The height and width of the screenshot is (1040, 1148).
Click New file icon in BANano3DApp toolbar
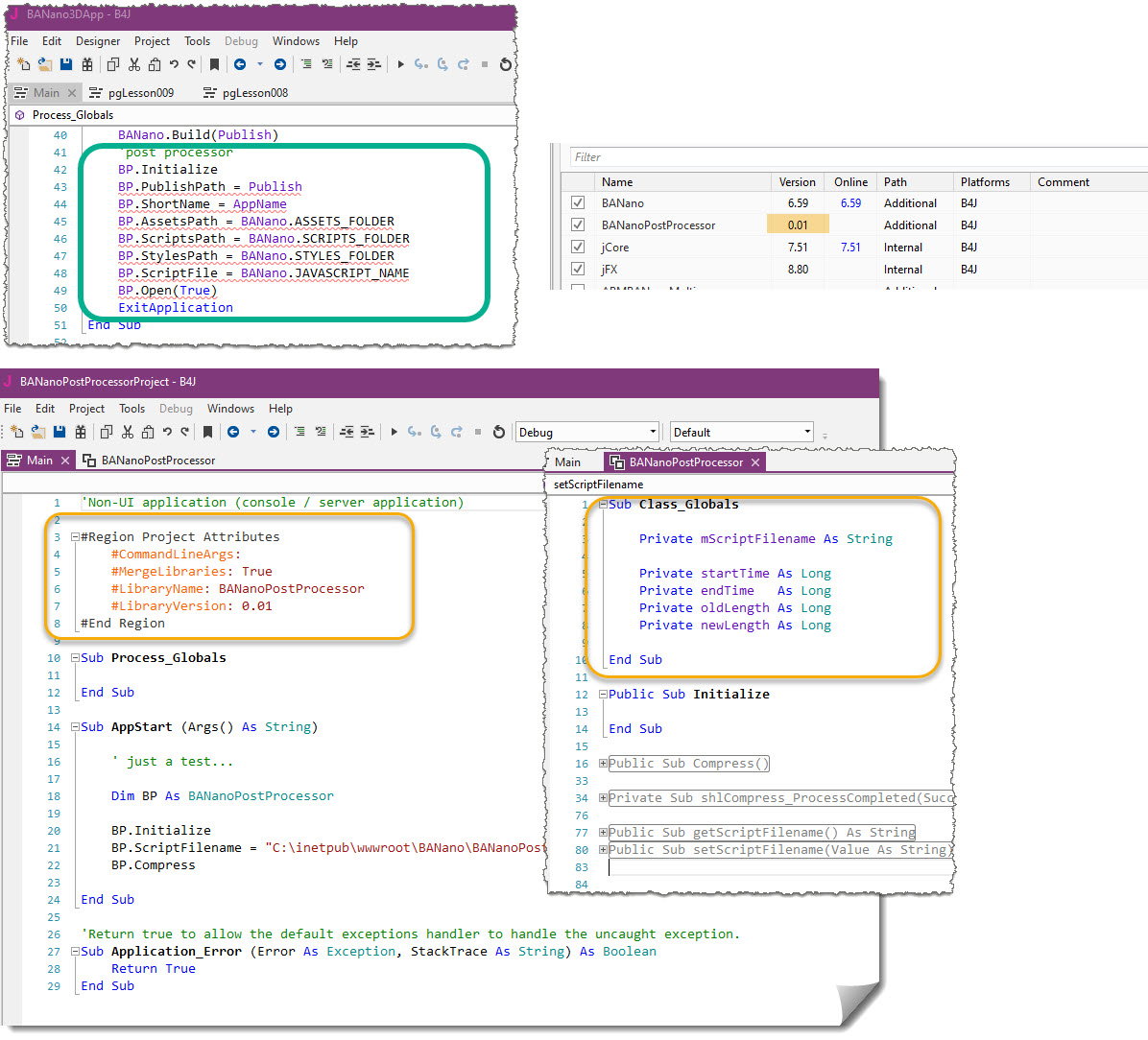tap(23, 64)
